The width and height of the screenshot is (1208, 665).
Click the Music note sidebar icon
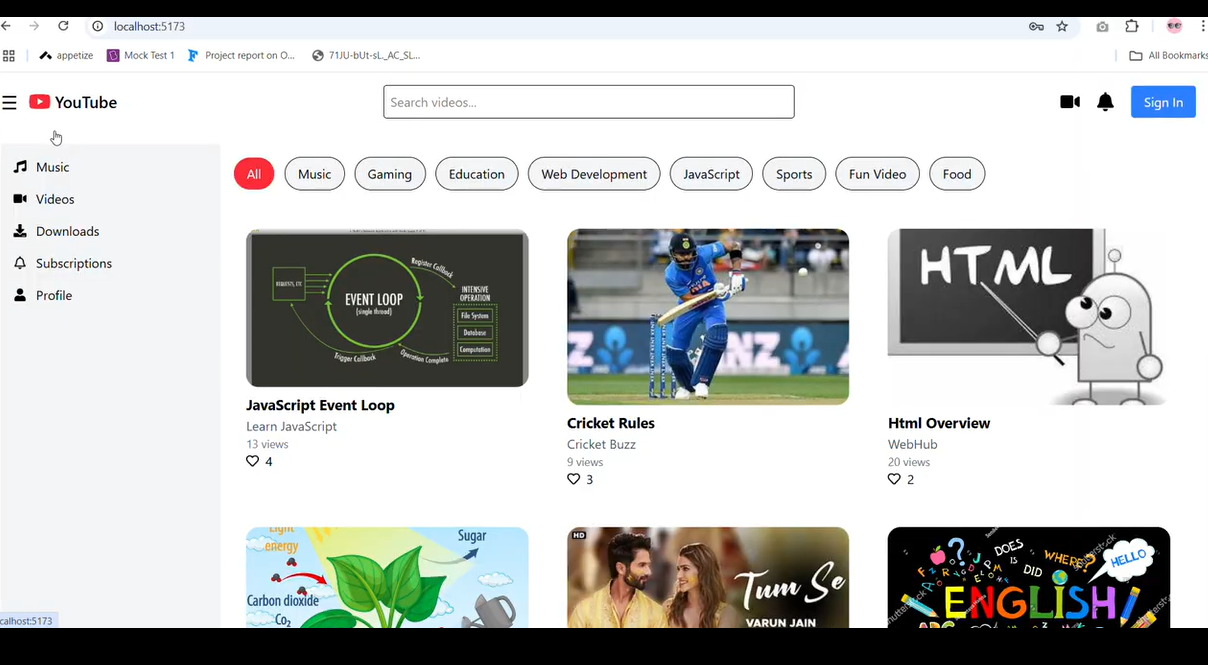pyautogui.click(x=20, y=167)
